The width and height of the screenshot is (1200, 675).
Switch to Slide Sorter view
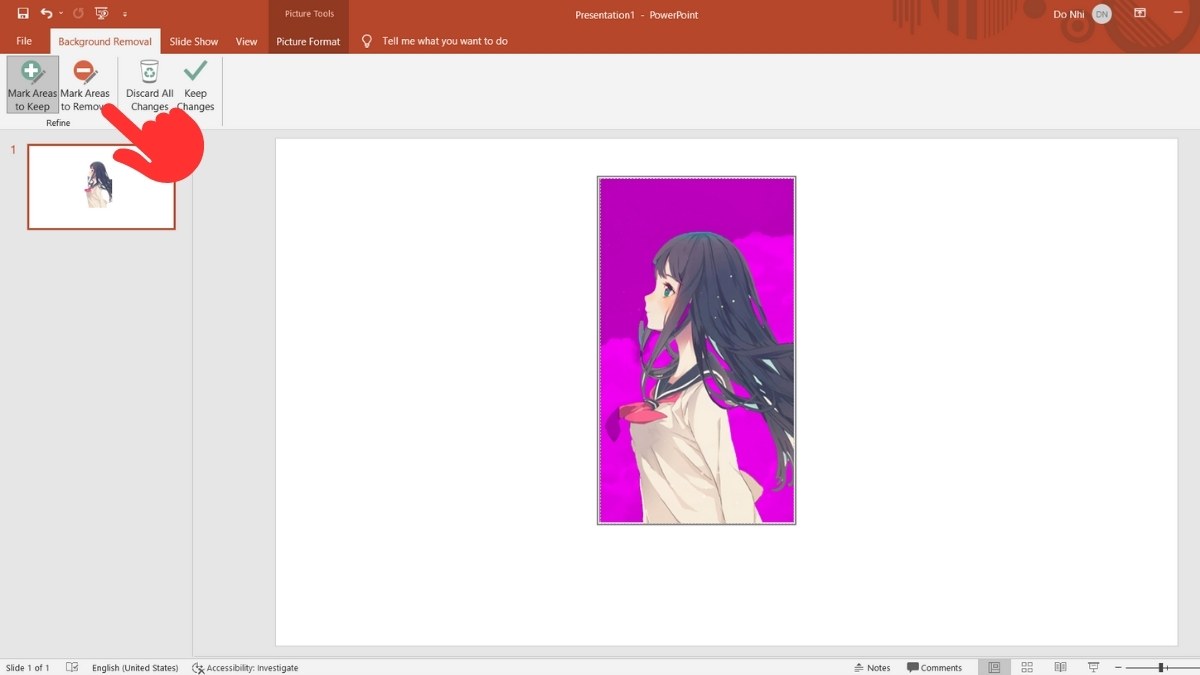[1027, 667]
